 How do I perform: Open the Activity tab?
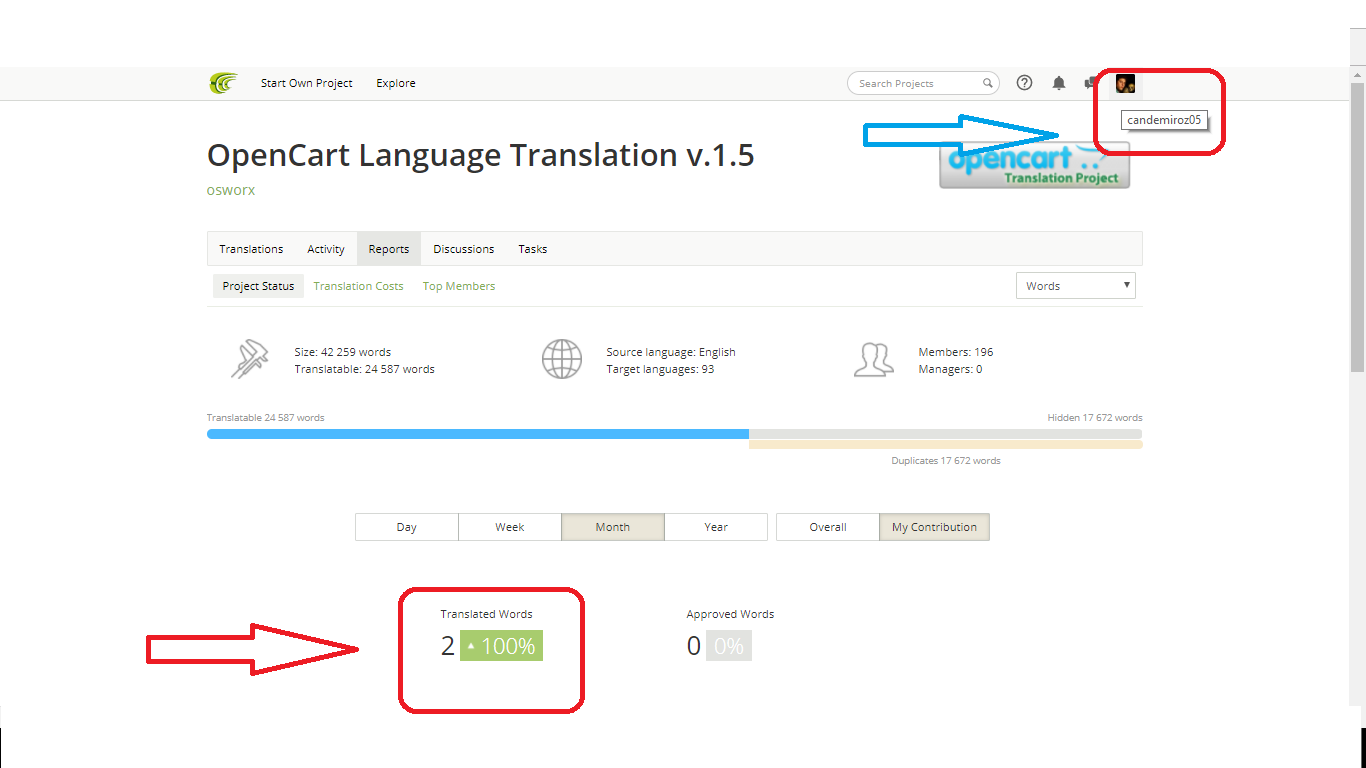tap(326, 249)
